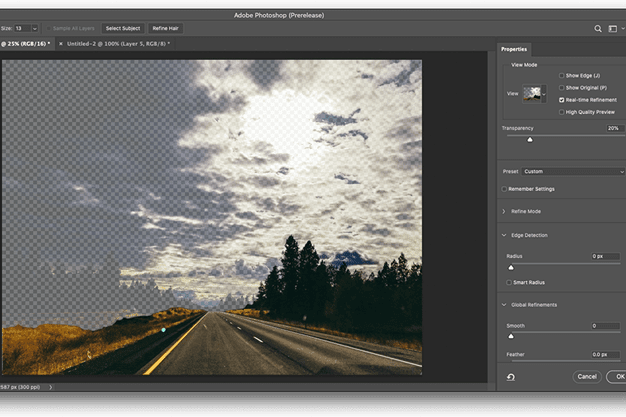Expand the Refine Mode section
The height and width of the screenshot is (417, 626).
pyautogui.click(x=504, y=212)
